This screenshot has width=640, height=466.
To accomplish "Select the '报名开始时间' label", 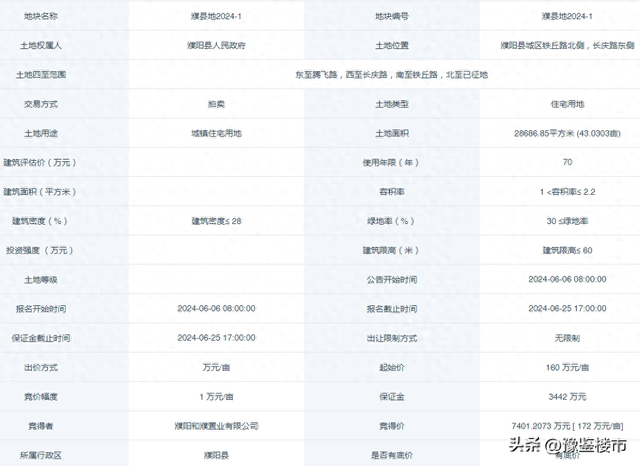I will tap(41, 309).
